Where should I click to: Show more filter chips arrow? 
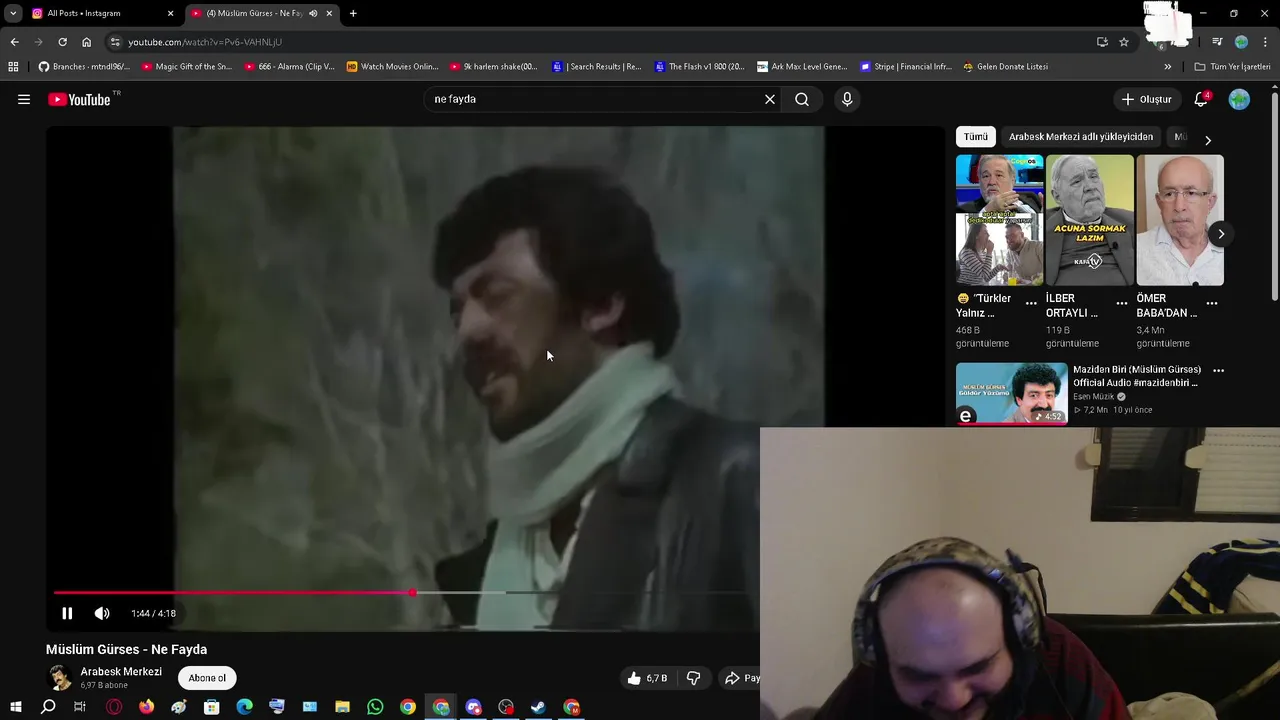(1207, 140)
